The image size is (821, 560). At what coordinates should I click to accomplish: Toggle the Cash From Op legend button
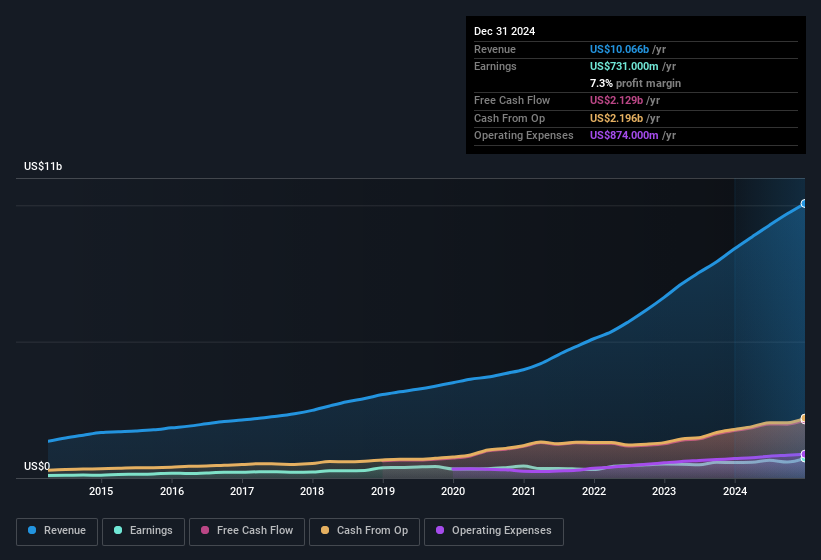pyautogui.click(x=364, y=532)
